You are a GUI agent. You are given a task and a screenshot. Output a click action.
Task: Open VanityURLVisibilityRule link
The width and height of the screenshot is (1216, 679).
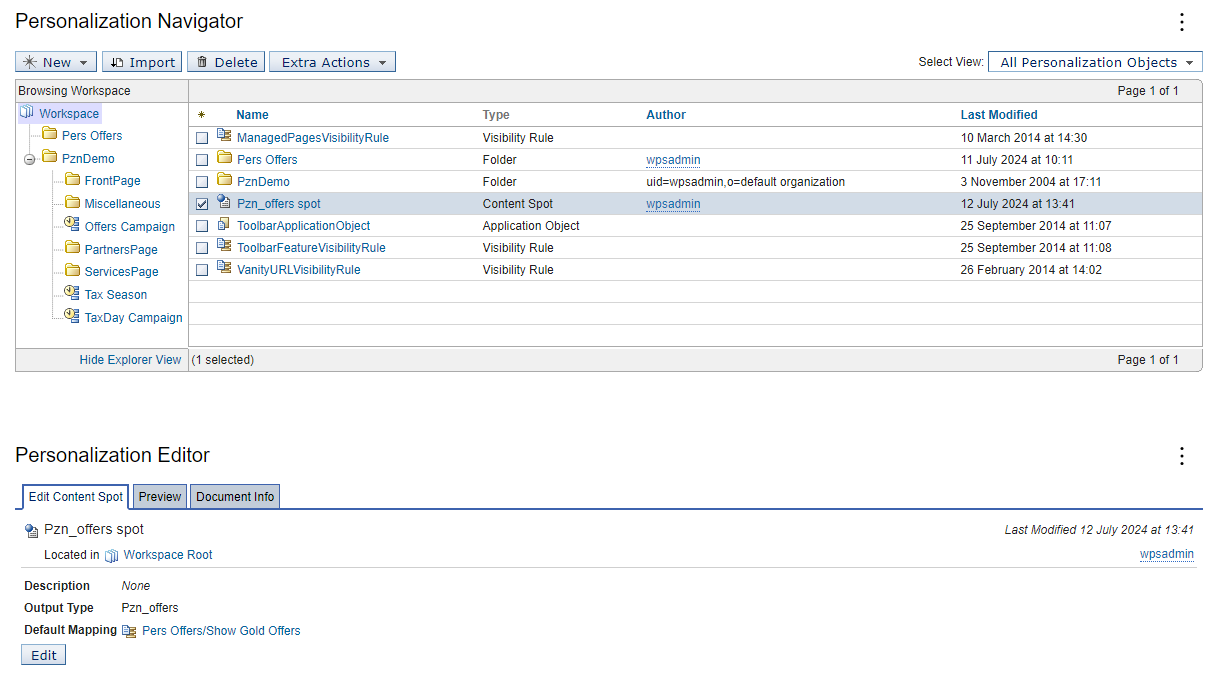299,270
